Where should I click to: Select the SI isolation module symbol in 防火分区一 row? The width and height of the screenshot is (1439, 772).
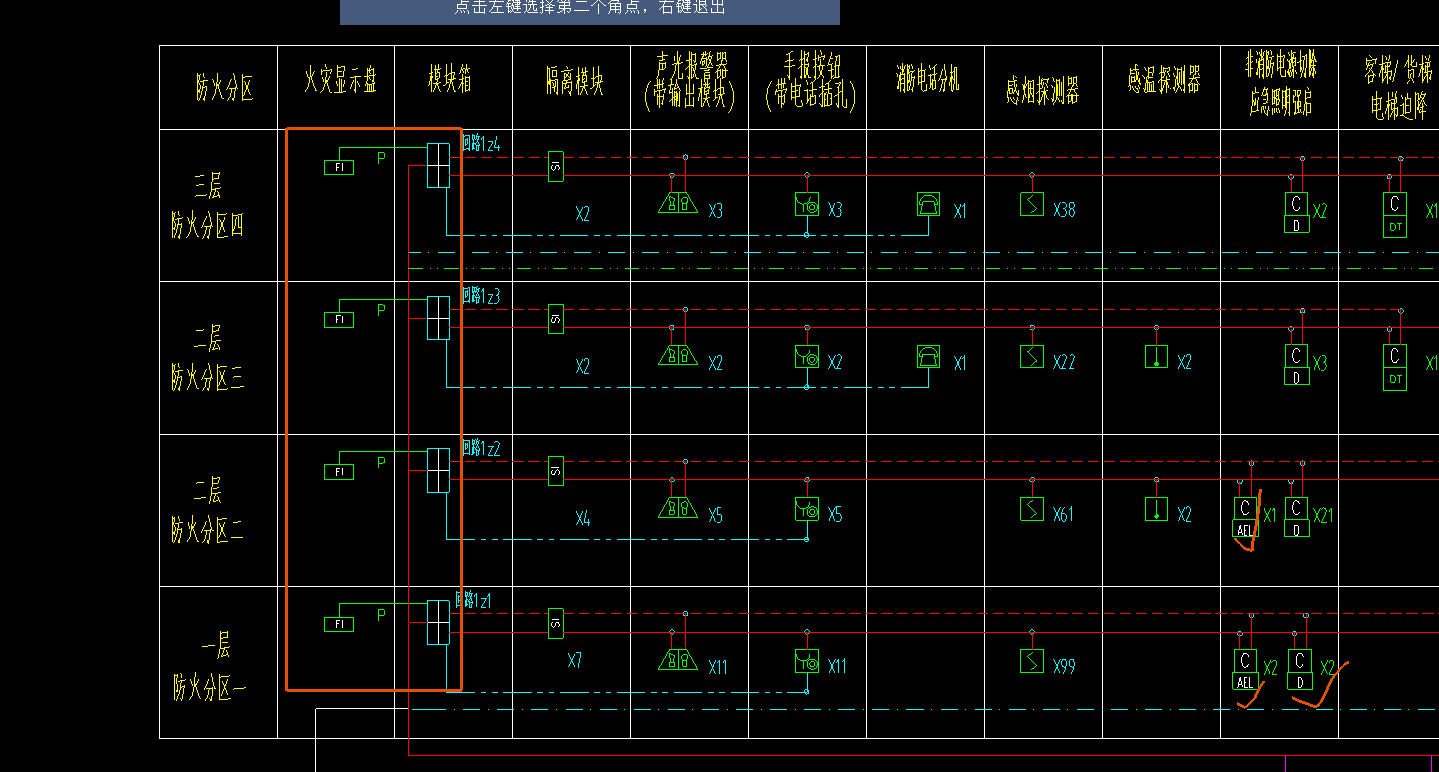[556, 623]
